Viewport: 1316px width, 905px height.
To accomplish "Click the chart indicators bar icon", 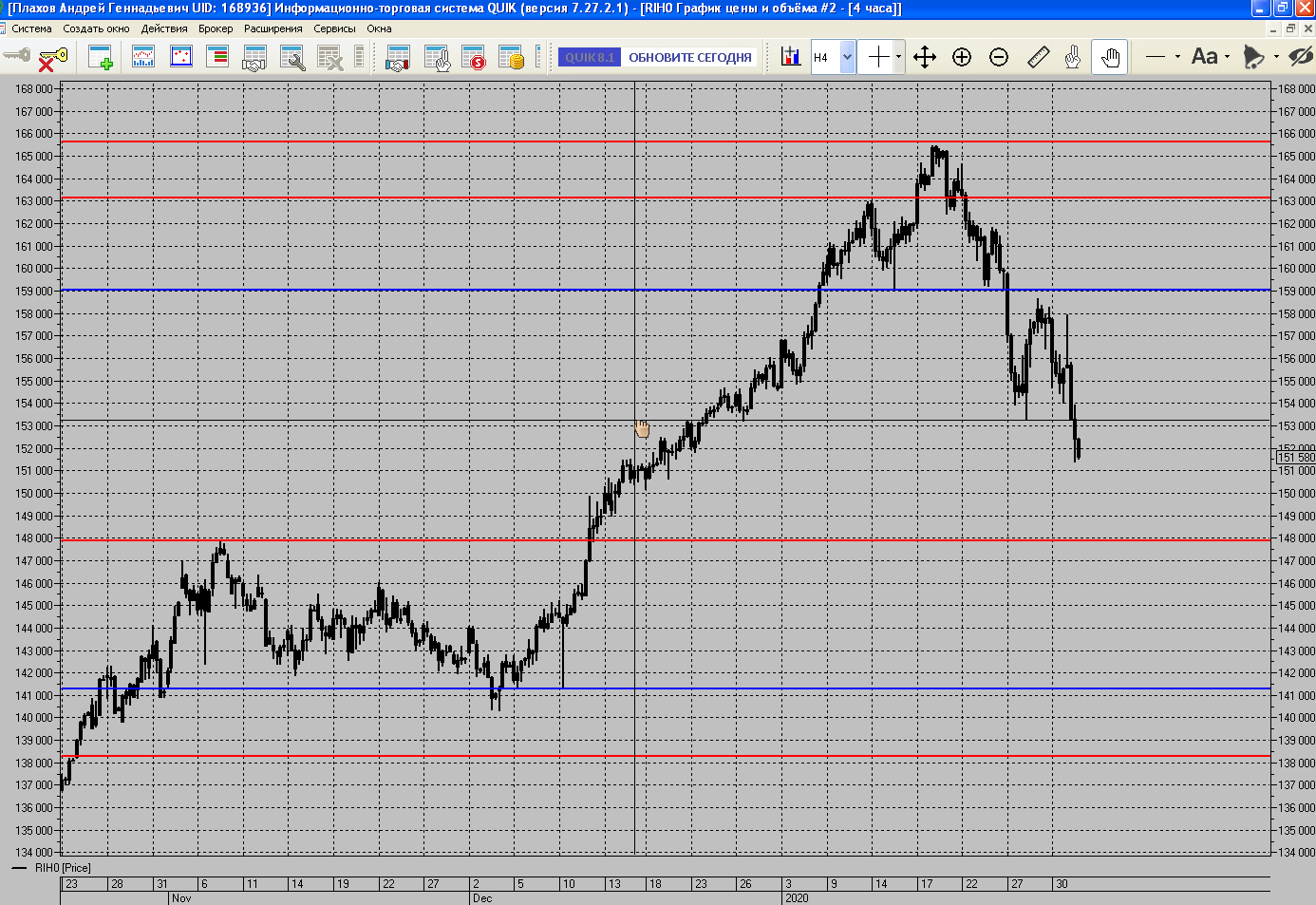I will (x=790, y=57).
